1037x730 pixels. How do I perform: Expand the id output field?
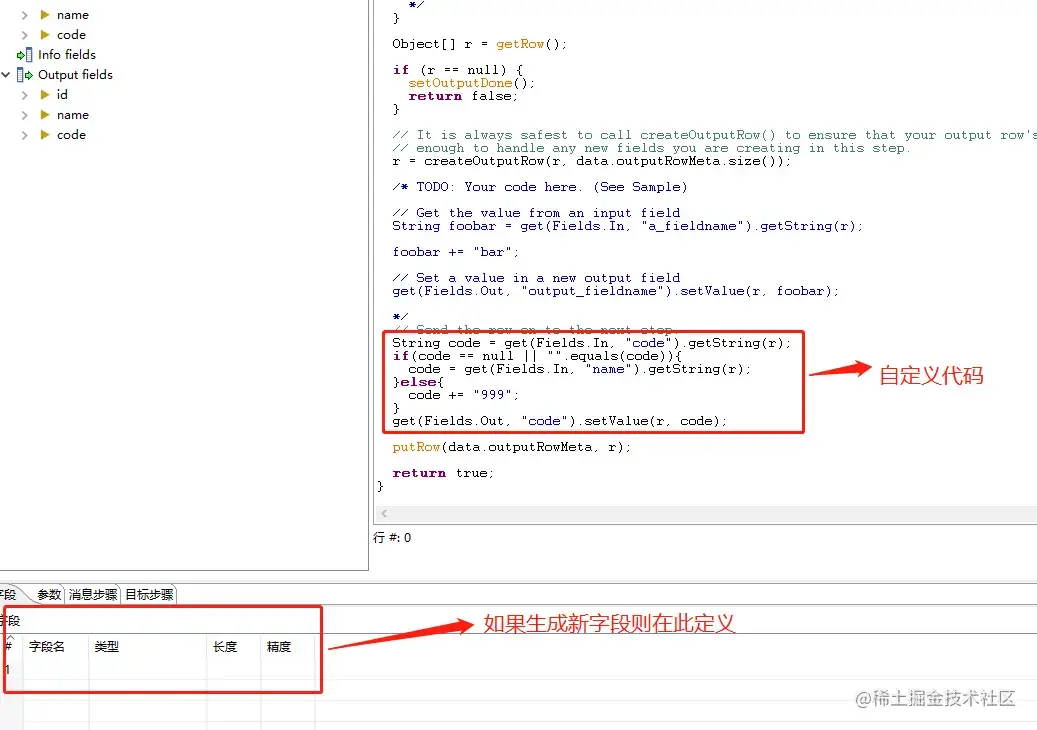tap(24, 95)
